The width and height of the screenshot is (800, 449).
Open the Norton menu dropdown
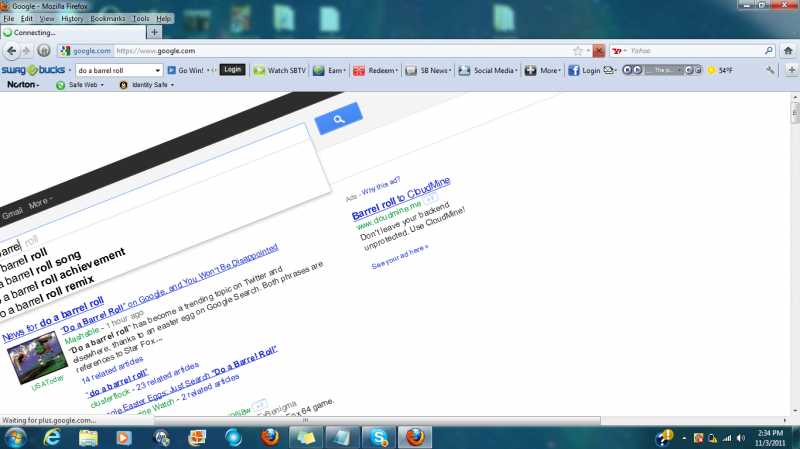[22, 84]
